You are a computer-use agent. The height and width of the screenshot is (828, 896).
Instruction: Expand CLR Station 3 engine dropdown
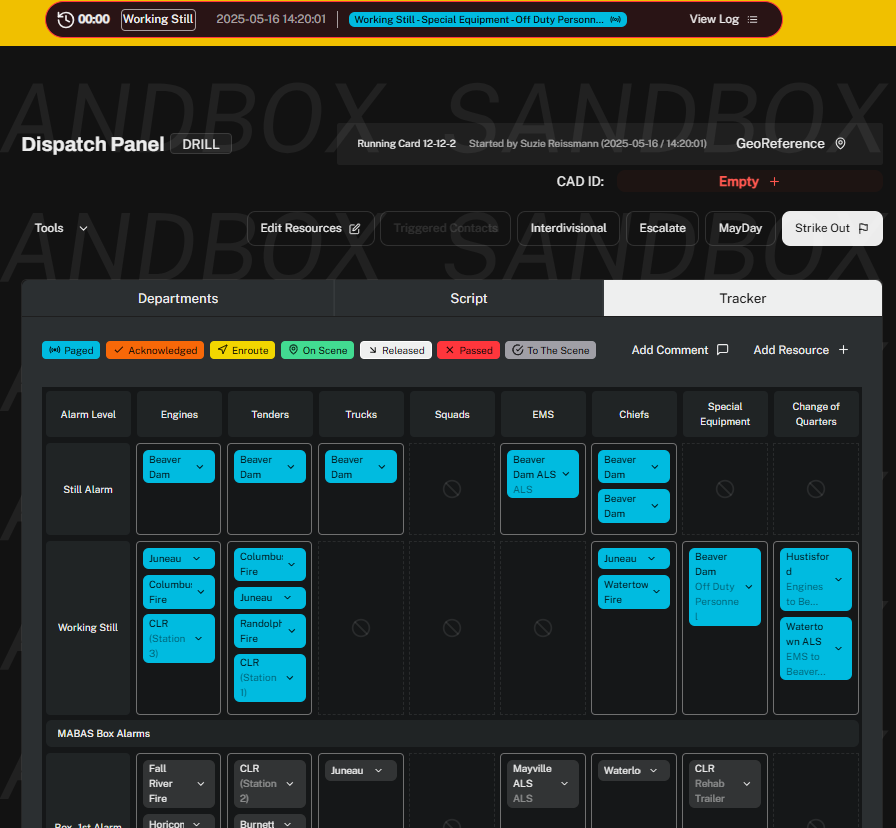tap(179, 639)
